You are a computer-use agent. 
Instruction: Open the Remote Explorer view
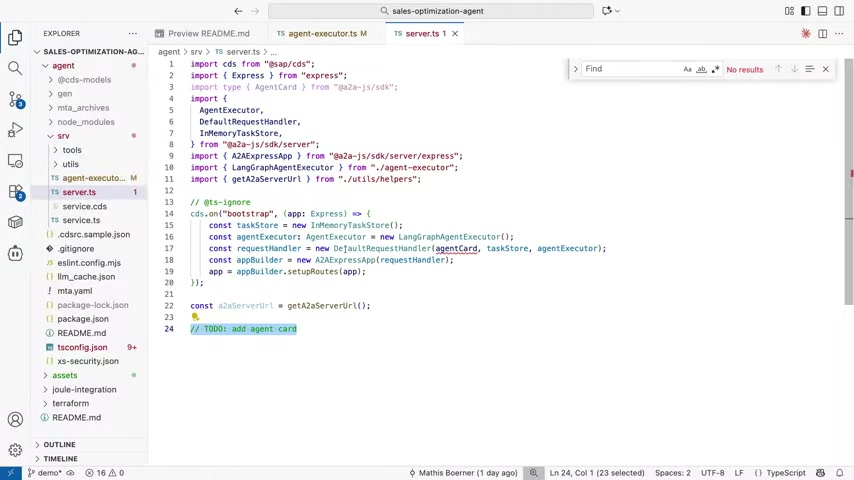[x=15, y=161]
